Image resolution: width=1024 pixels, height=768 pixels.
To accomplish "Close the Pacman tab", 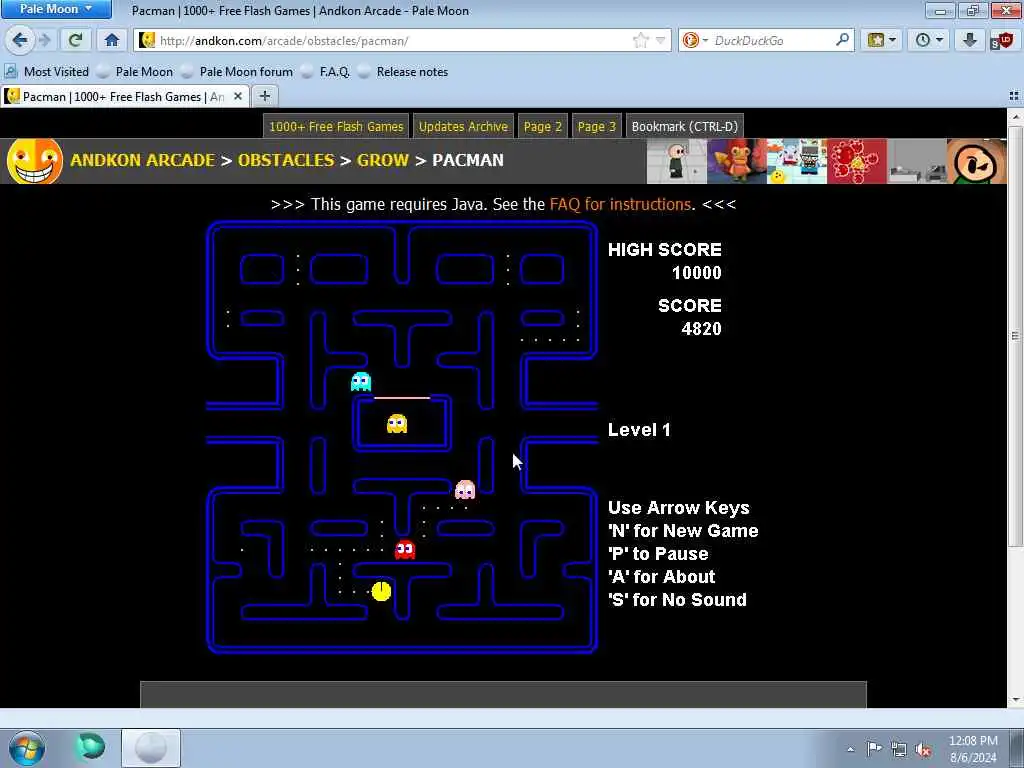I will (x=238, y=97).
